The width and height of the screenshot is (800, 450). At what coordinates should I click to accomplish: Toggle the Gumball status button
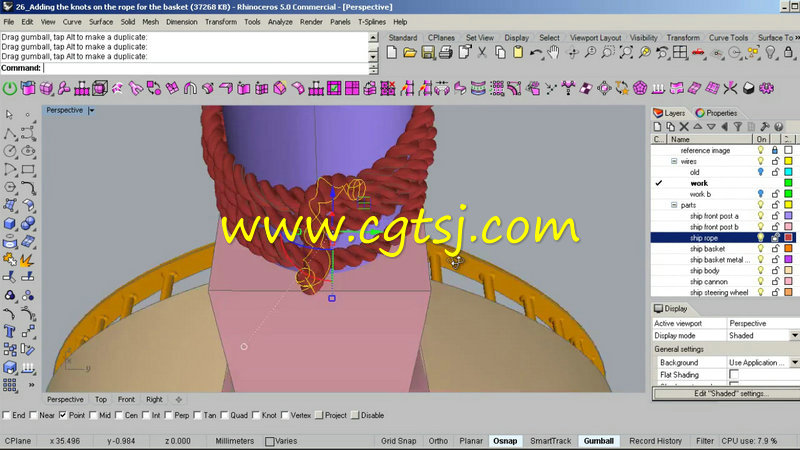click(x=598, y=441)
